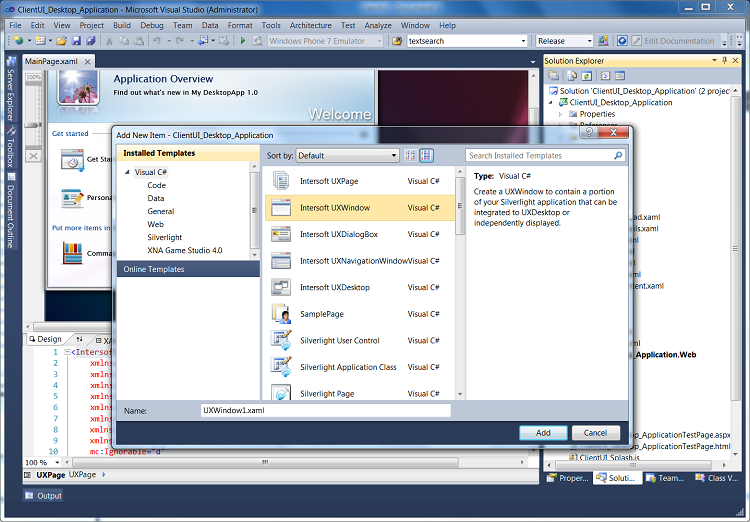
Task: Open the Windows Phone 7 Emulator dropdown
Action: coord(325,41)
